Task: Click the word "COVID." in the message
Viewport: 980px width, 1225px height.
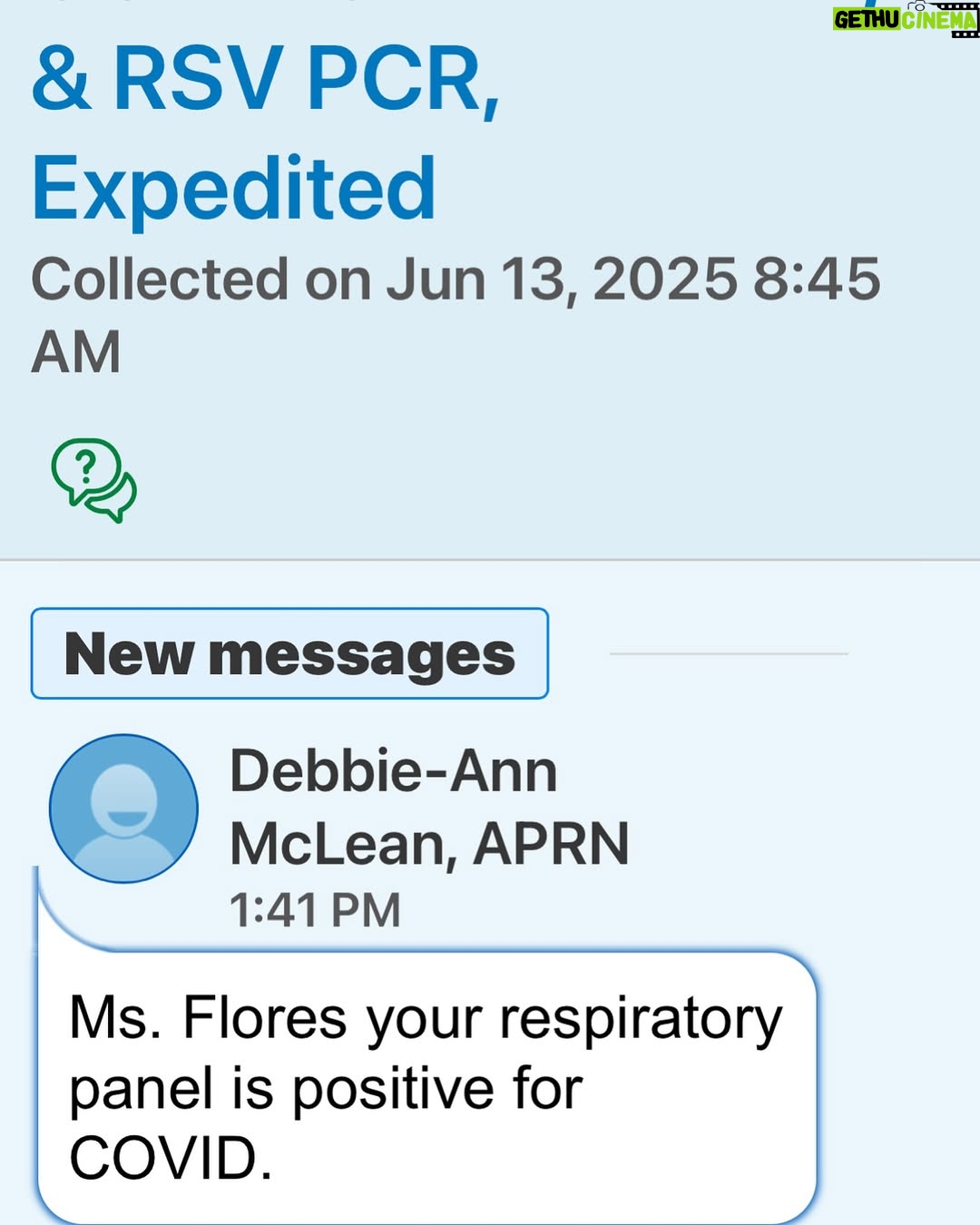Action: tap(171, 1159)
